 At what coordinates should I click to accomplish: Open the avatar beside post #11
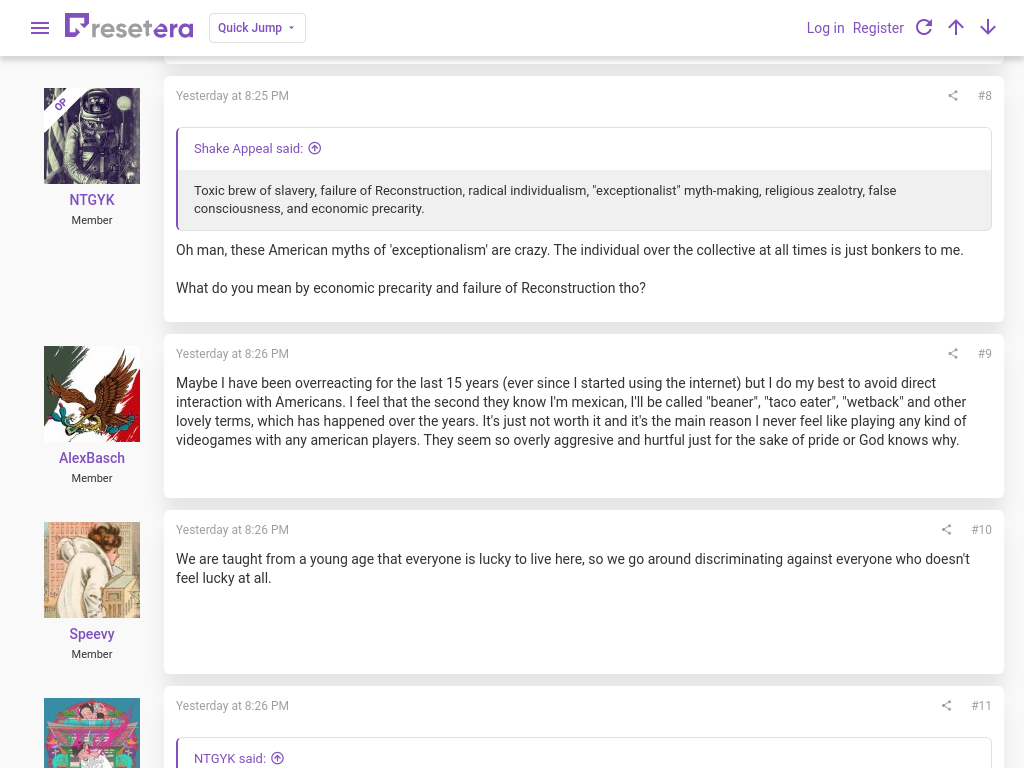point(92,733)
